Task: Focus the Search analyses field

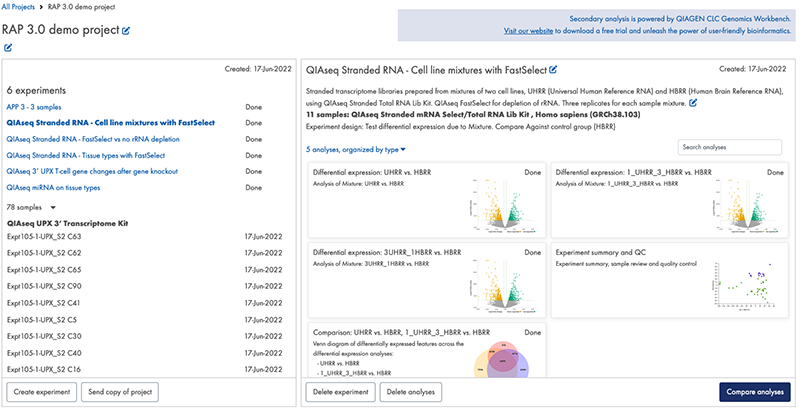Action: click(730, 147)
